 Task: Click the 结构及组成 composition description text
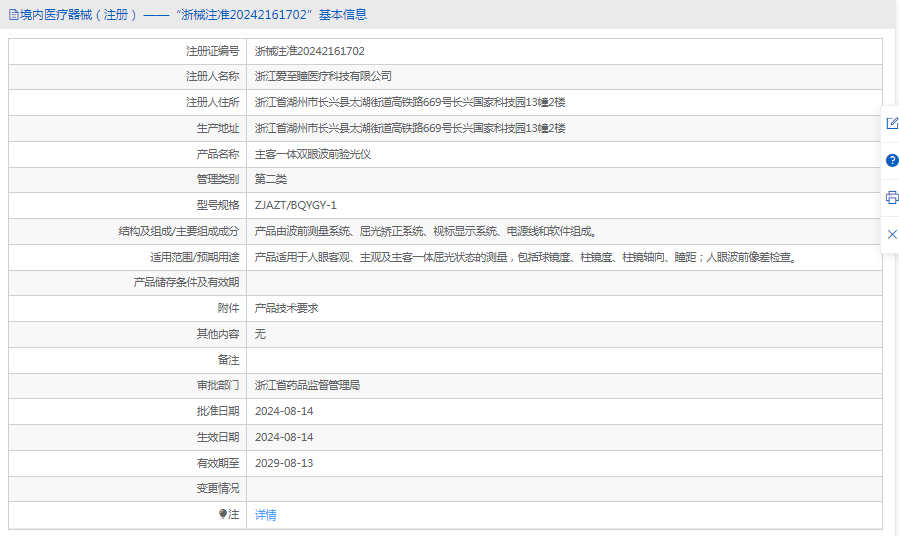tap(426, 231)
